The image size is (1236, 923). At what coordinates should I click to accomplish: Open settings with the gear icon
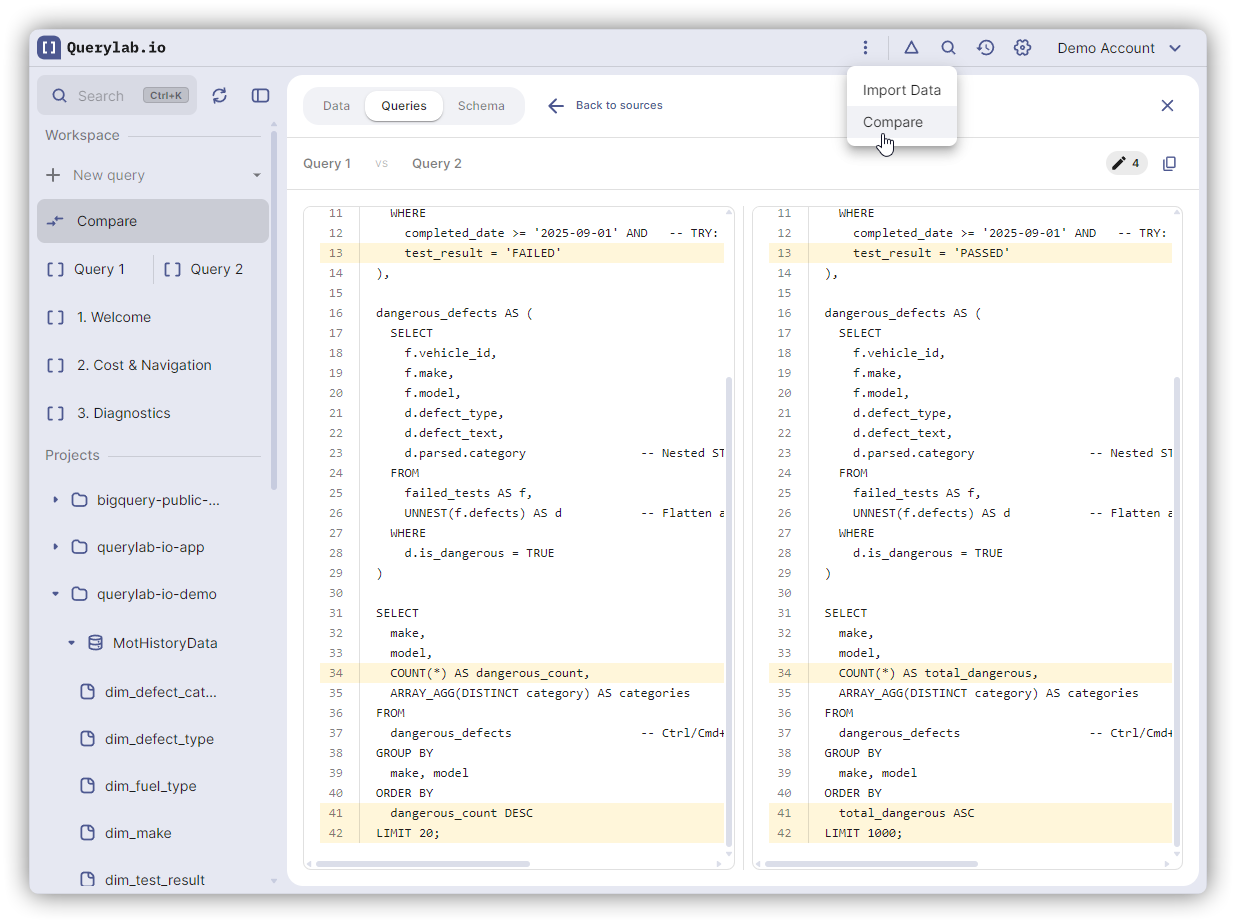tap(1022, 48)
